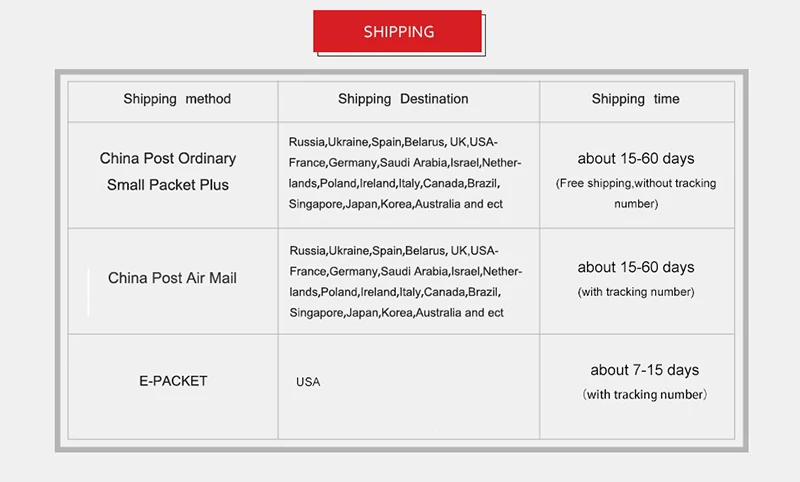Click Singapore,Japan,Korea line in Air Mail row

[x=396, y=313]
